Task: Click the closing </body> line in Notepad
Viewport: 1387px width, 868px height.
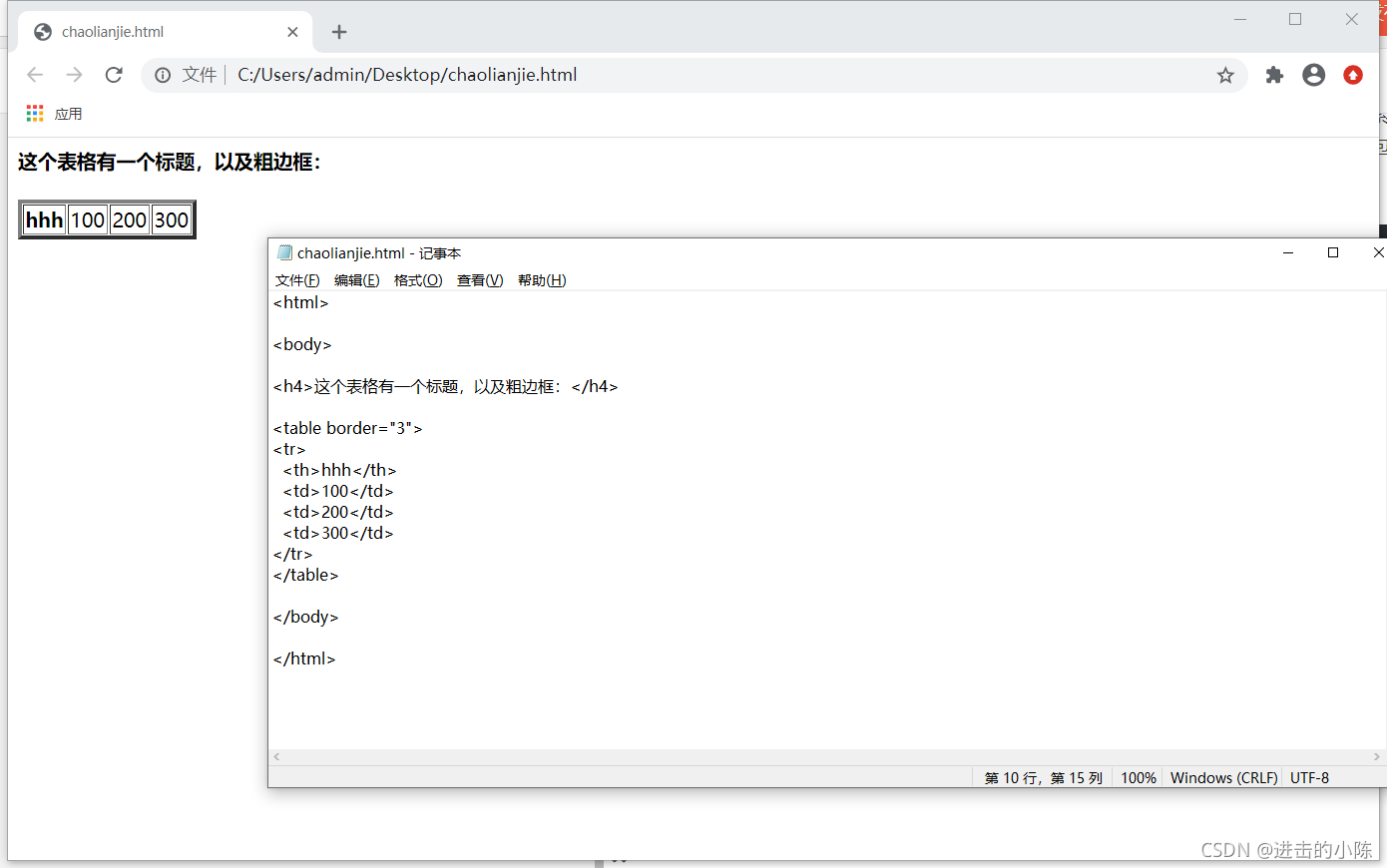Action: click(305, 617)
